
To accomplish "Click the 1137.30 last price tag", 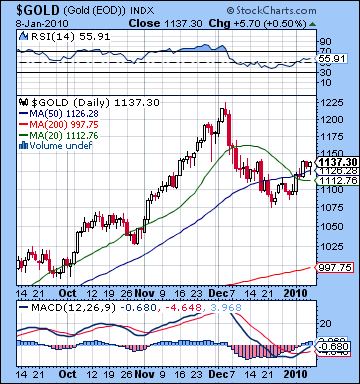I will 337,162.
